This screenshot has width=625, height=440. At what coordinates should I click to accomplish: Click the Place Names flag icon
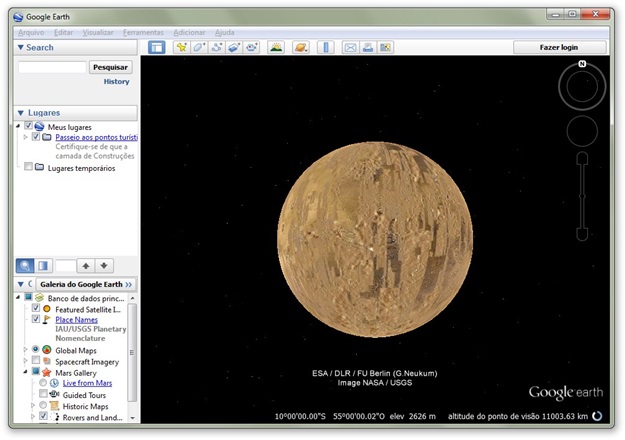47,319
